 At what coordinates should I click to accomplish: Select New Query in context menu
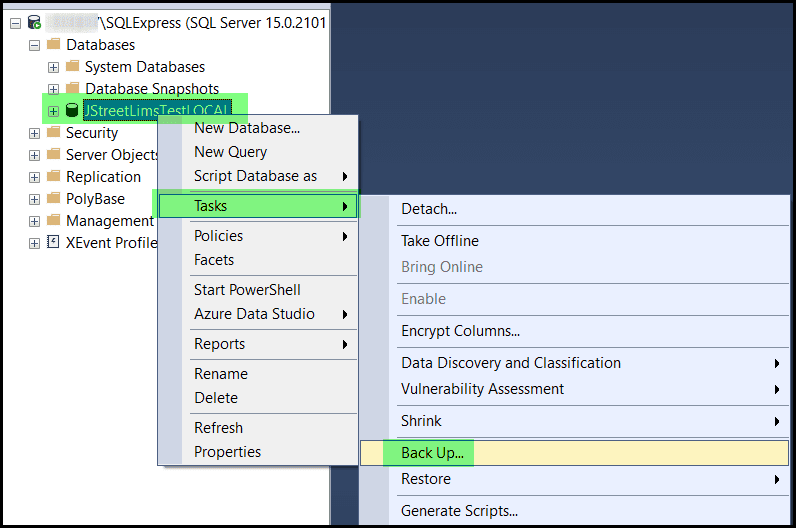(x=258, y=152)
